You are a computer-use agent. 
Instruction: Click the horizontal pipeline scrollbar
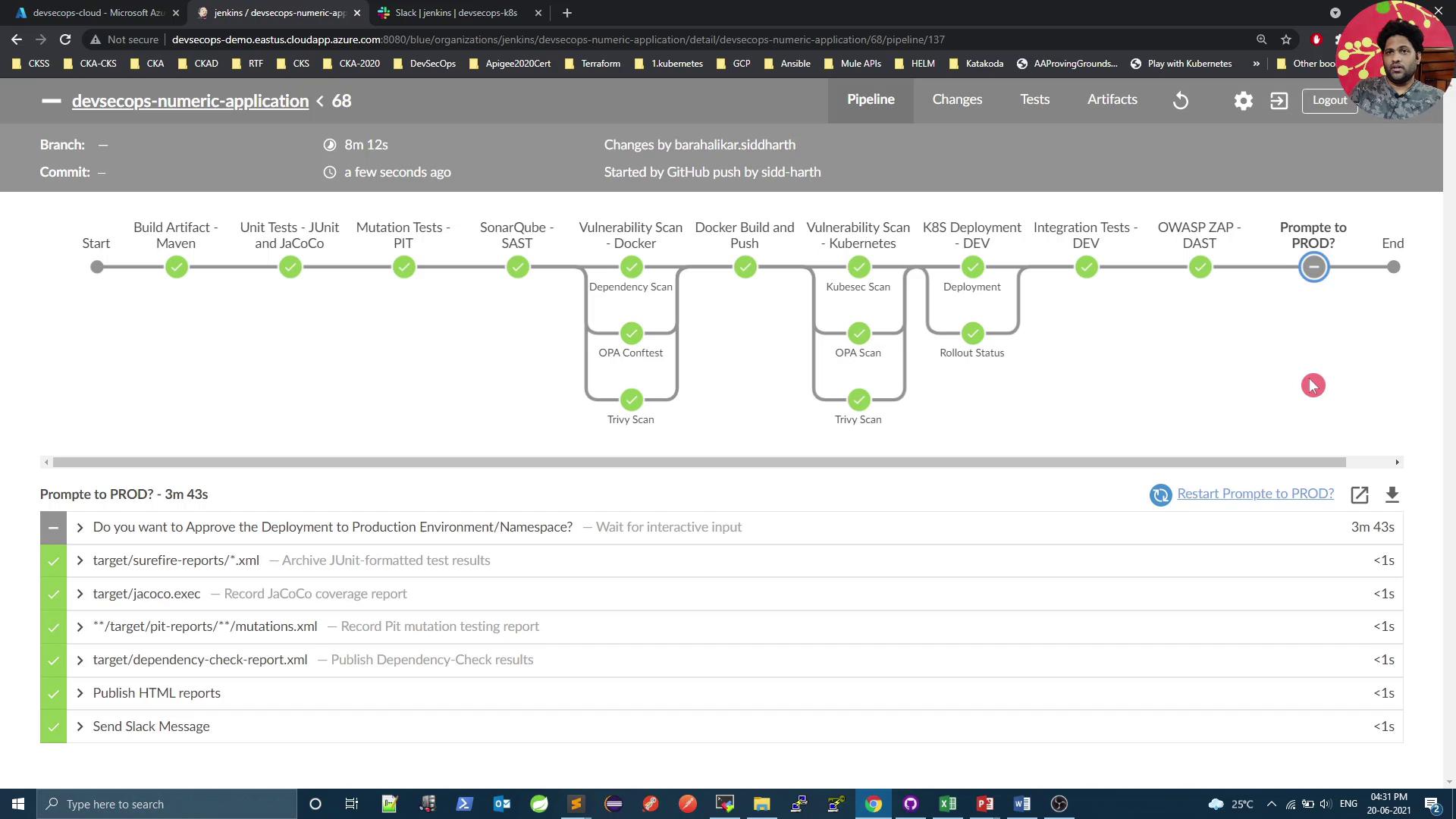(698, 462)
